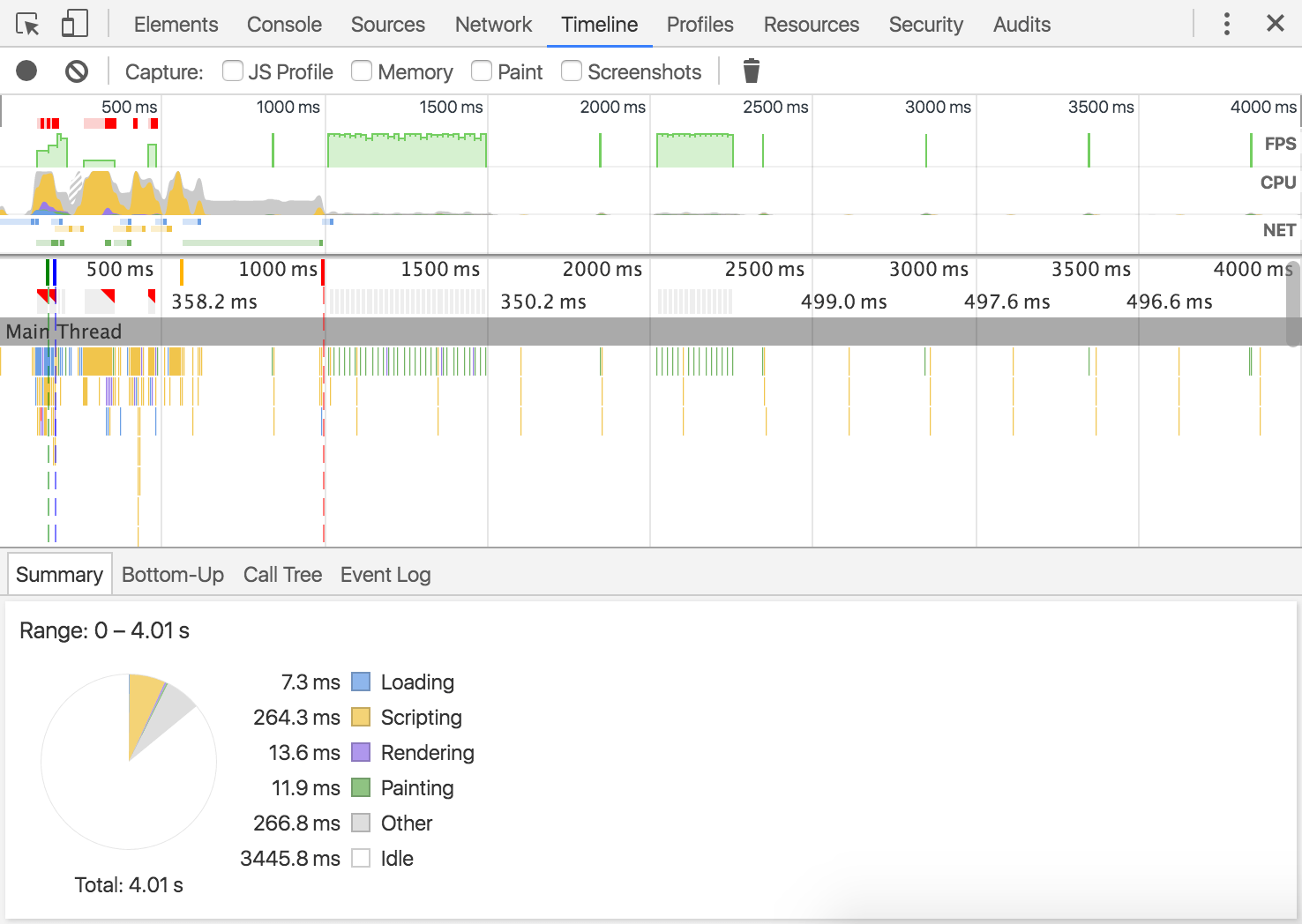Click the clear recording block icon
The image size is (1302, 924).
tap(76, 71)
